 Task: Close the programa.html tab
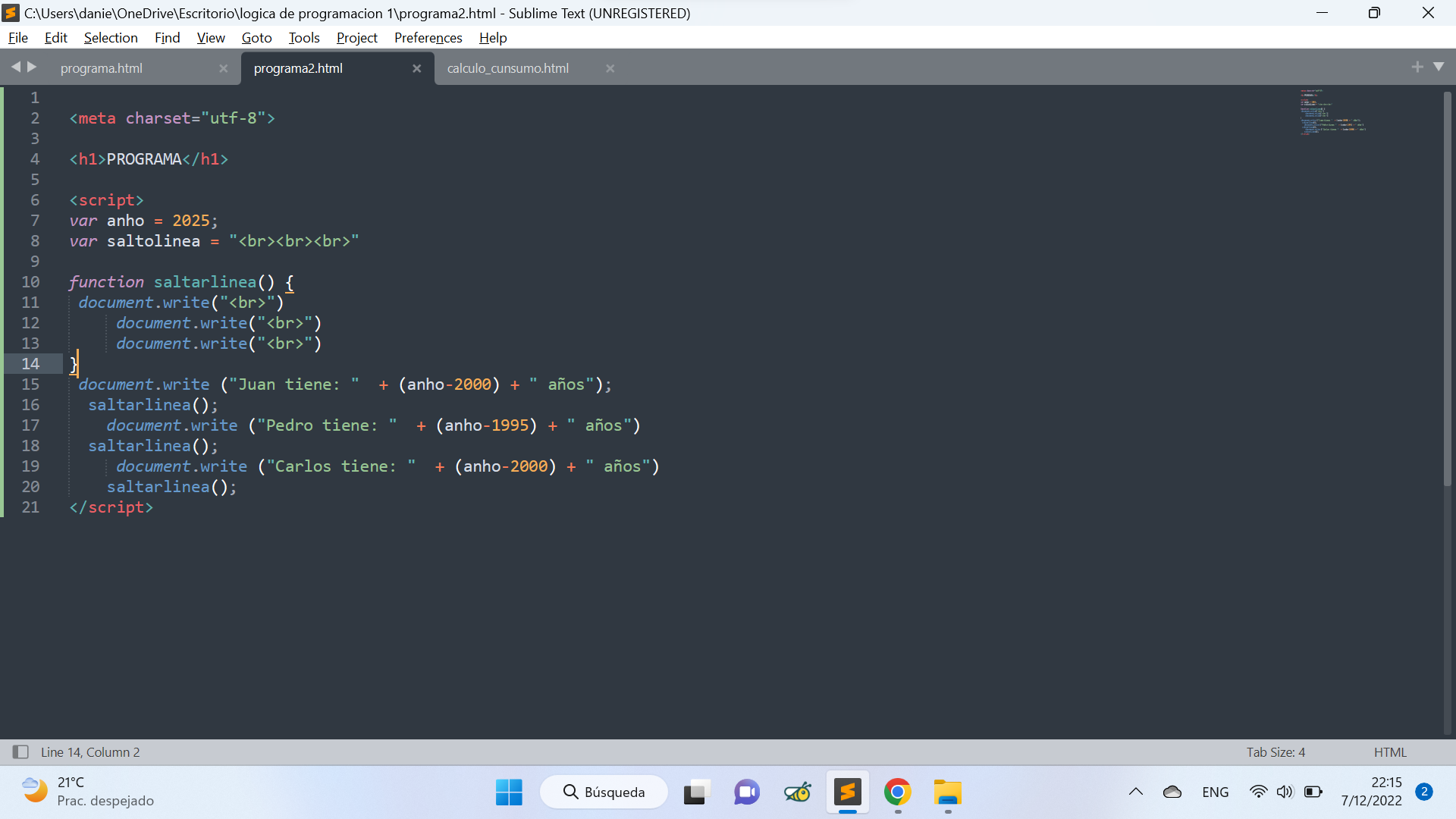[x=223, y=68]
